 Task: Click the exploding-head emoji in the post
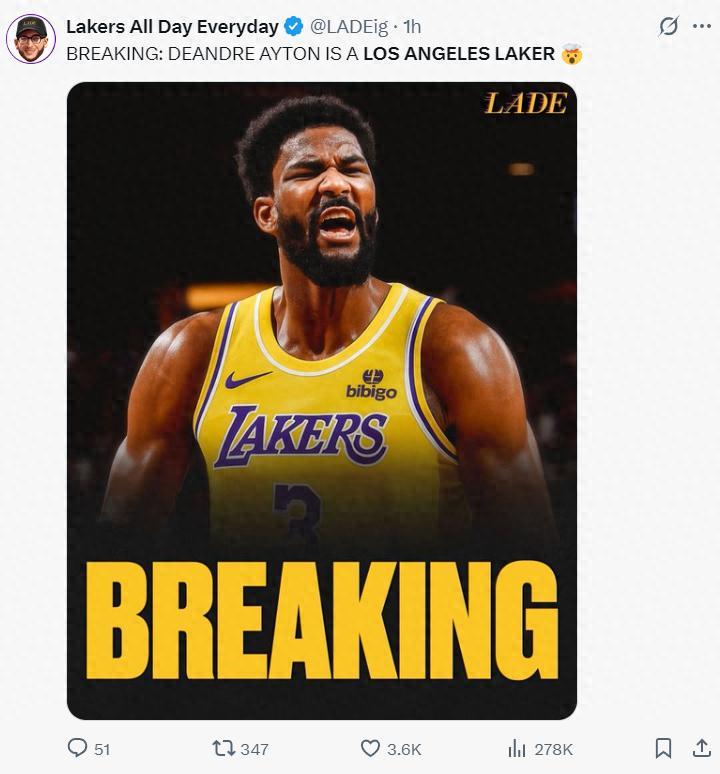572,54
